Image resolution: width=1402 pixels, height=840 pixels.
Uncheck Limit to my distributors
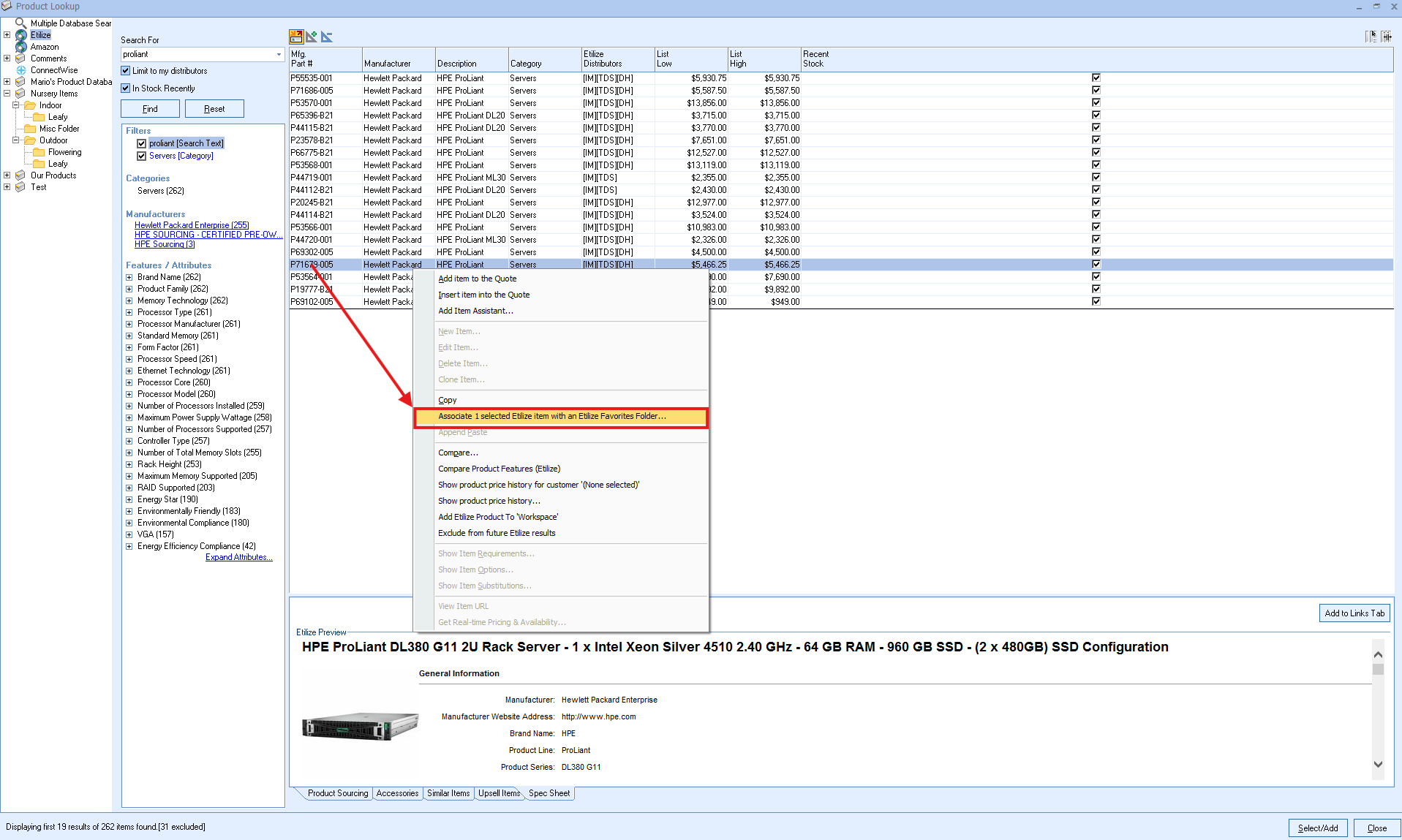pyautogui.click(x=126, y=71)
